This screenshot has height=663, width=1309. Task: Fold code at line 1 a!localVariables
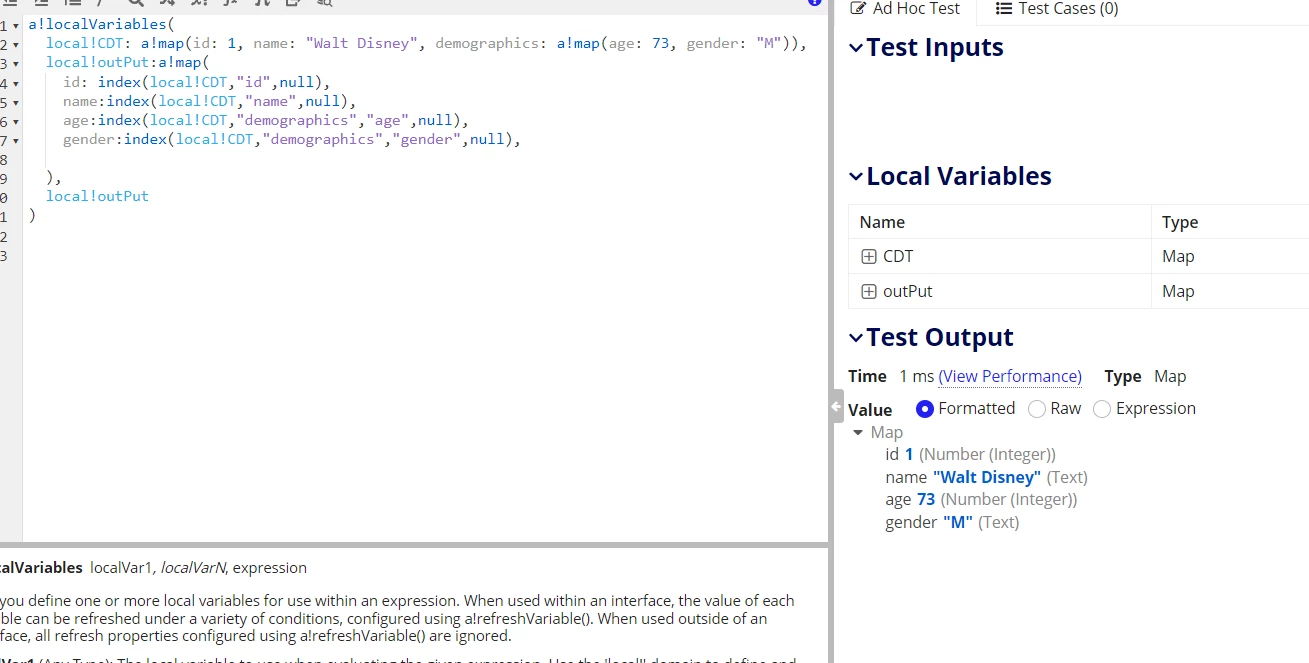tap(15, 25)
